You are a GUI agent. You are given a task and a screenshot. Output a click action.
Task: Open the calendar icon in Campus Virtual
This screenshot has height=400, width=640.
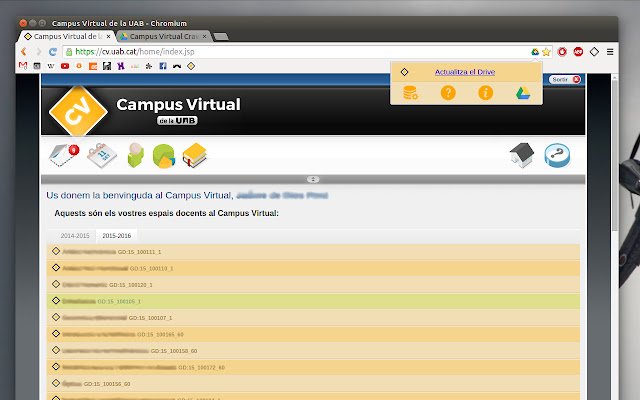tap(102, 156)
